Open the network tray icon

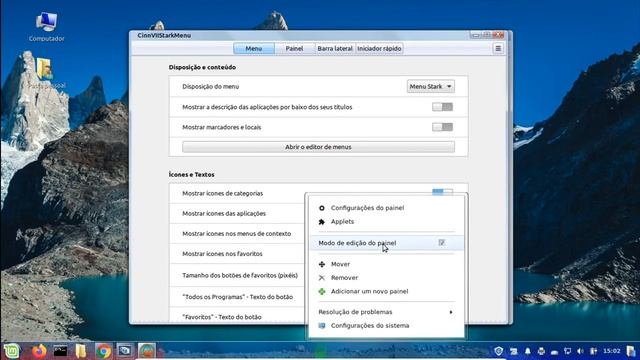[567, 351]
